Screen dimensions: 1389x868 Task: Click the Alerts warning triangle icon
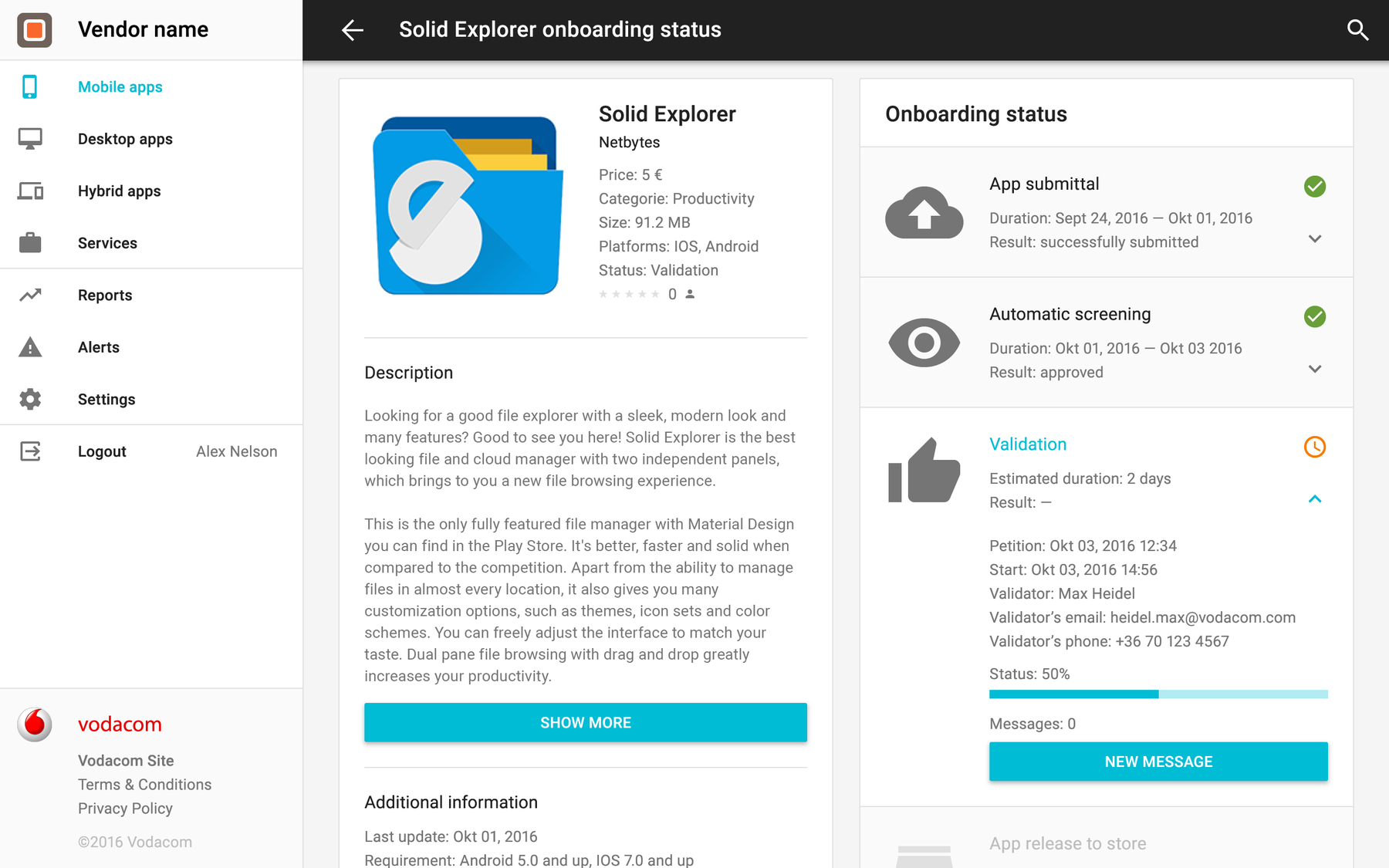coord(30,347)
